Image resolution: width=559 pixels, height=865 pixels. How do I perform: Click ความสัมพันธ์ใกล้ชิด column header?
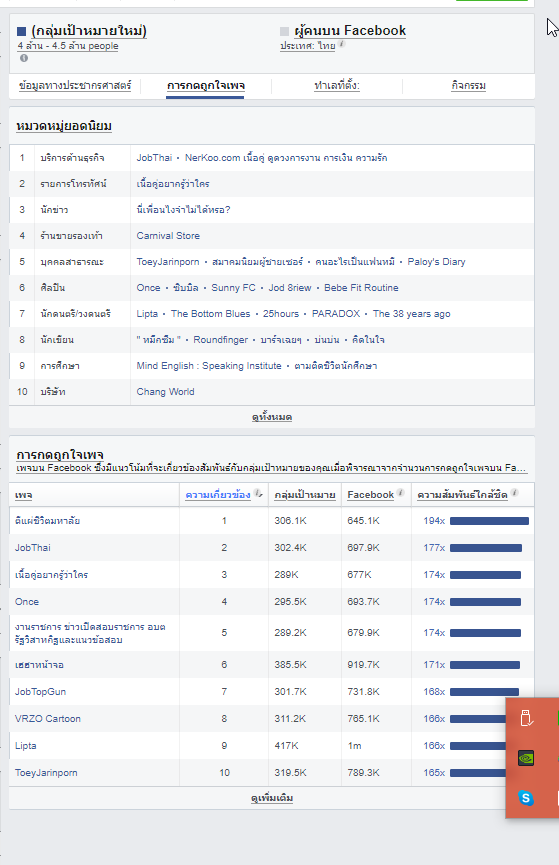pos(462,495)
